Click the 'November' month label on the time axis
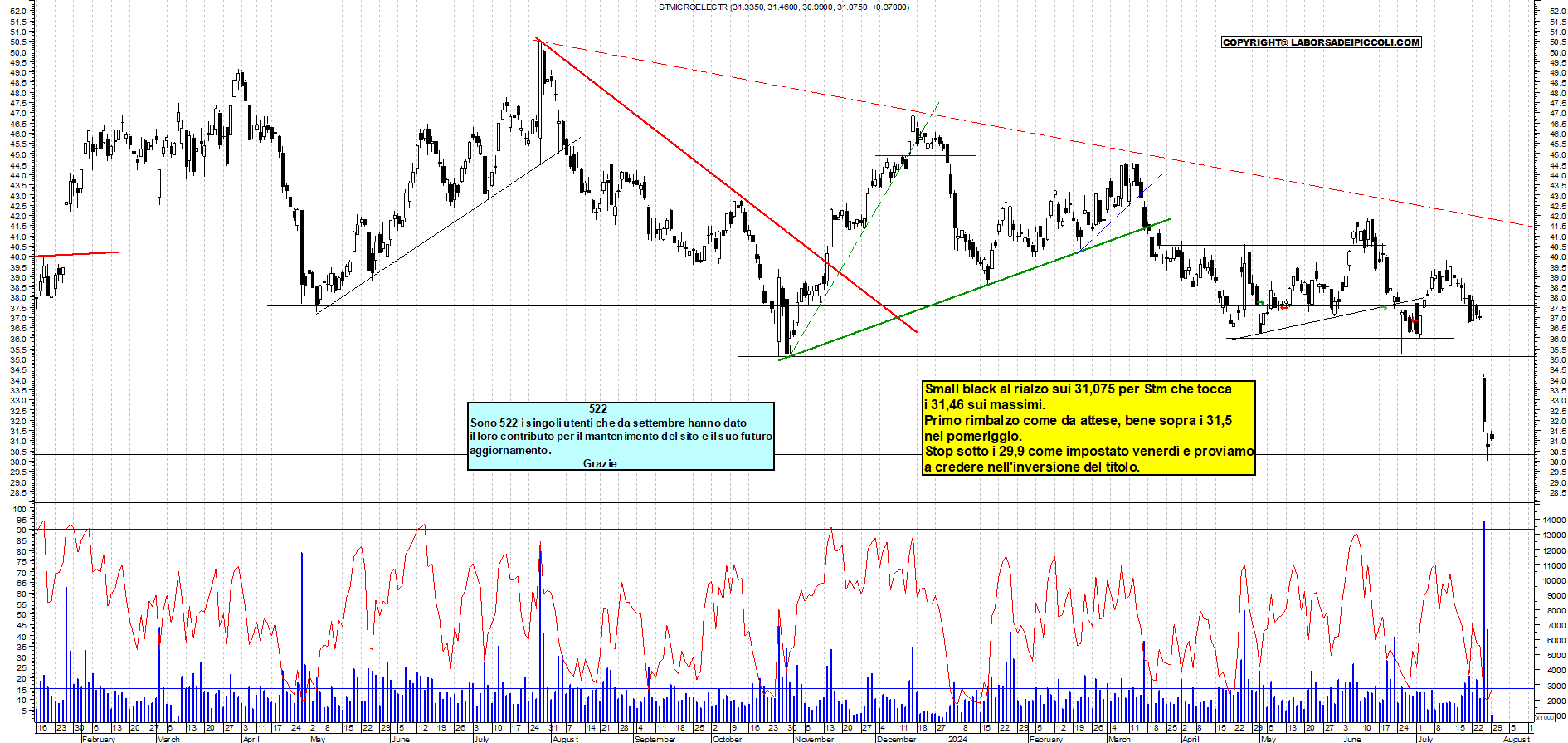The image size is (1568, 743). [815, 739]
